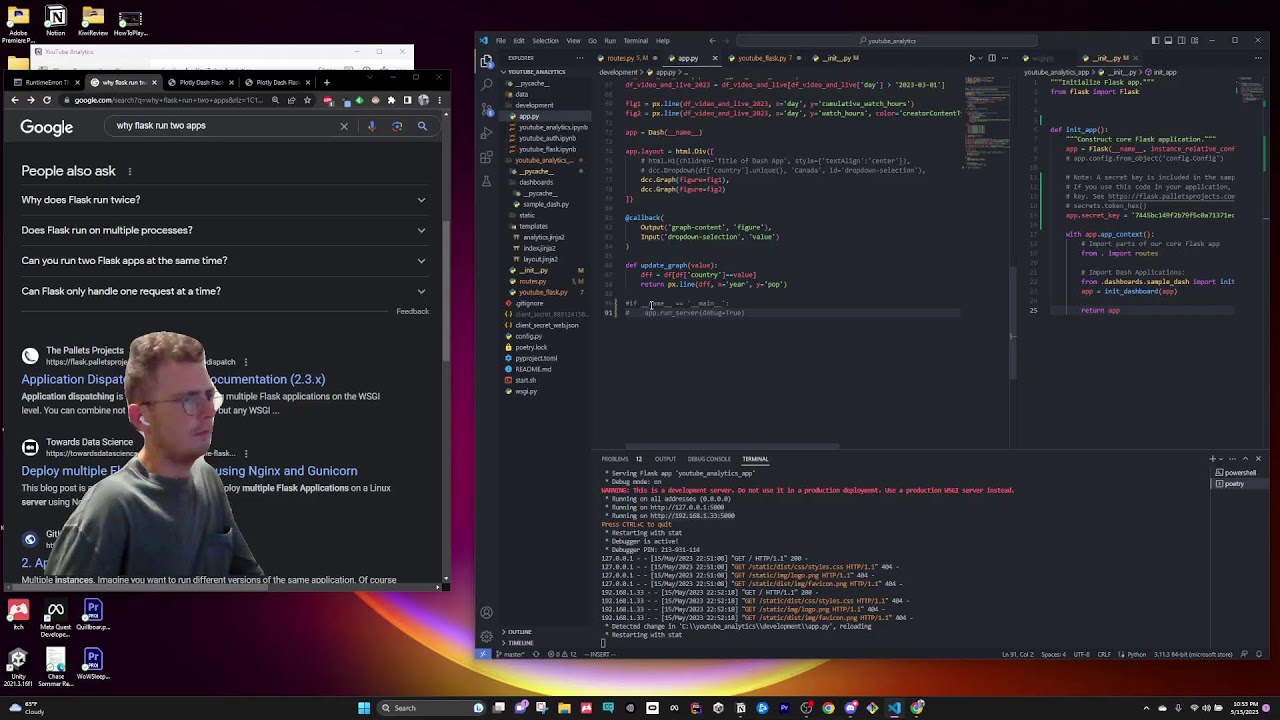Open the VS Code Search view icon
Viewport: 1280px width, 720px height.
[x=487, y=85]
